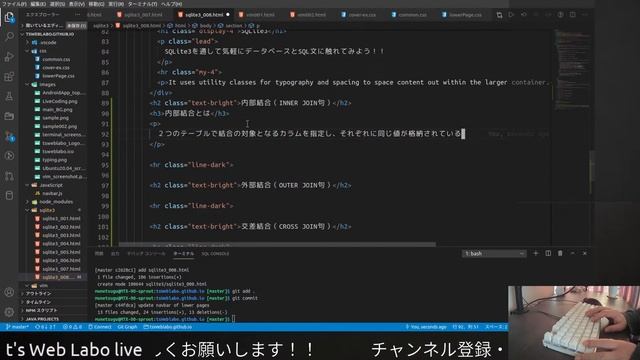
Task: Open sqlite3_004.html in the file tree
Action: (x=61, y=244)
